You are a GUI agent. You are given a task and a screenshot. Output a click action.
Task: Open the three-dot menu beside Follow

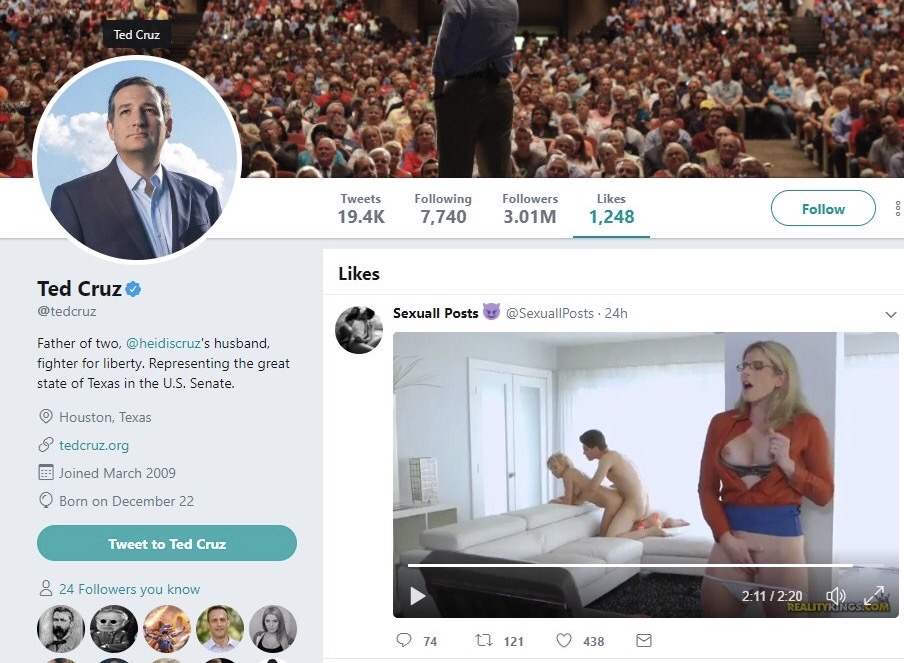click(898, 209)
